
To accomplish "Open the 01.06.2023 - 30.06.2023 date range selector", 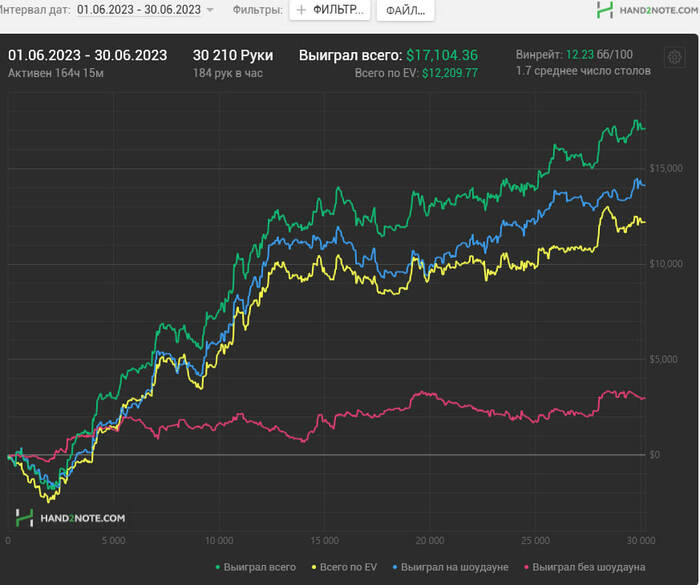I will coord(139,9).
